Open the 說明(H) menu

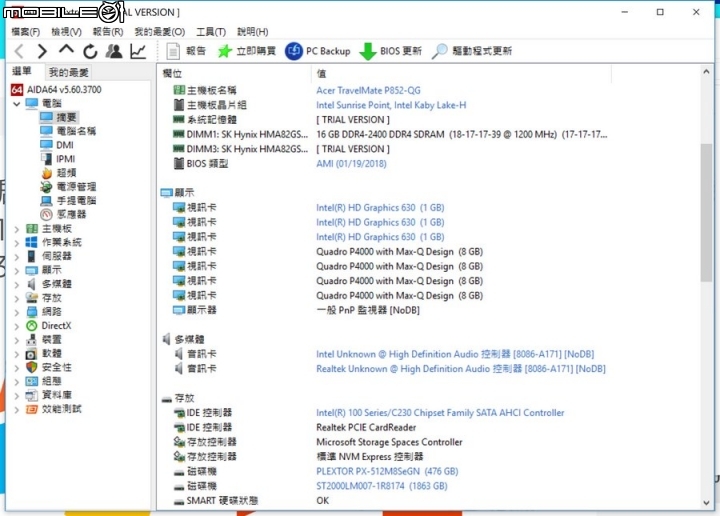[253, 32]
